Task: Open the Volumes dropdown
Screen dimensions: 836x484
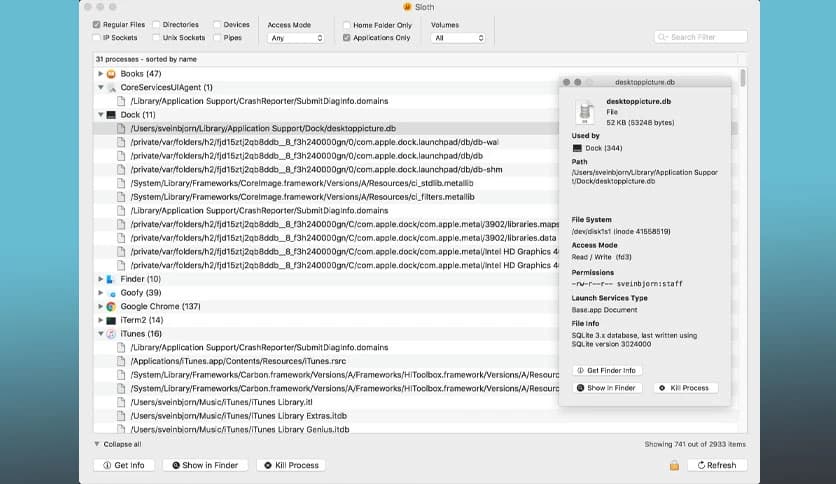Action: (458, 38)
